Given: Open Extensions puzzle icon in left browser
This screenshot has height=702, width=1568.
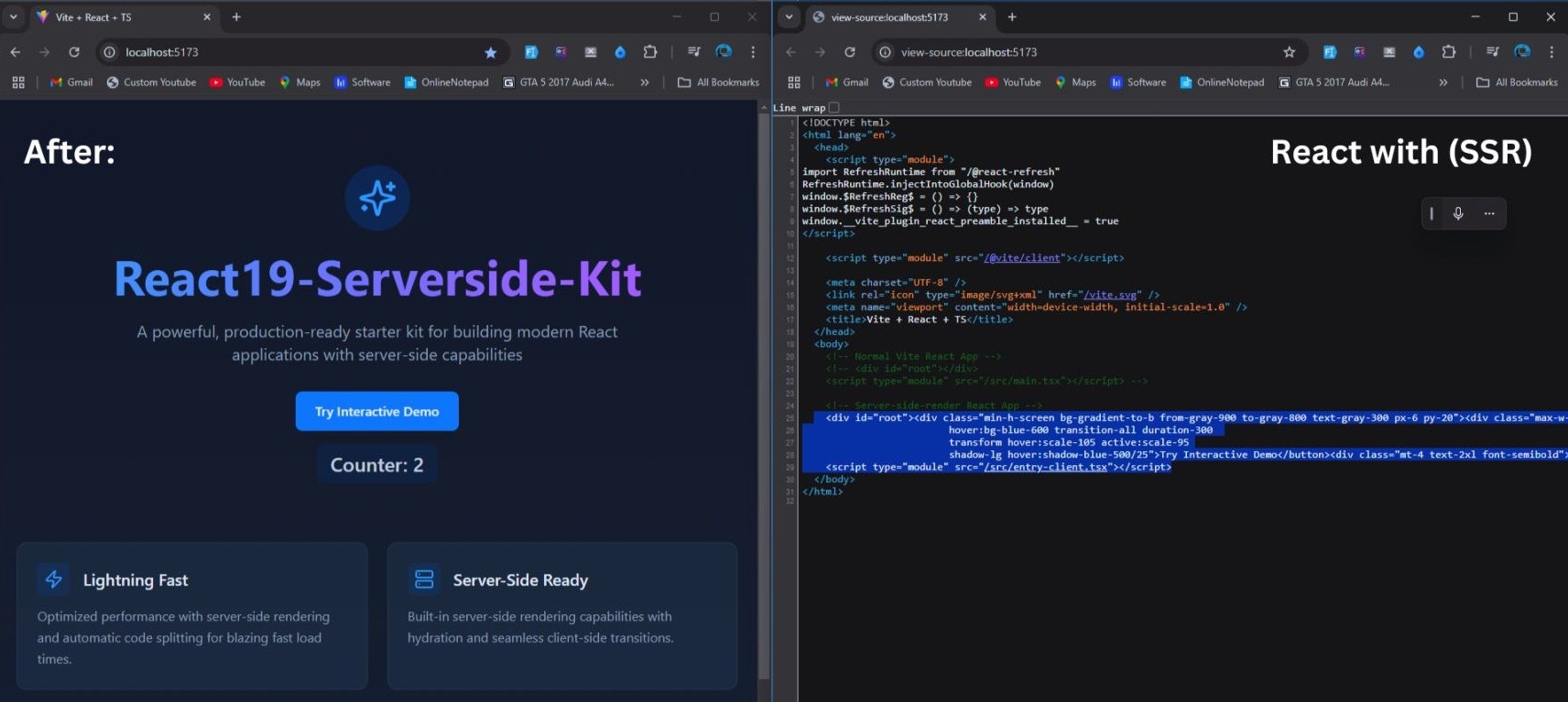Looking at the screenshot, I should pos(650,52).
